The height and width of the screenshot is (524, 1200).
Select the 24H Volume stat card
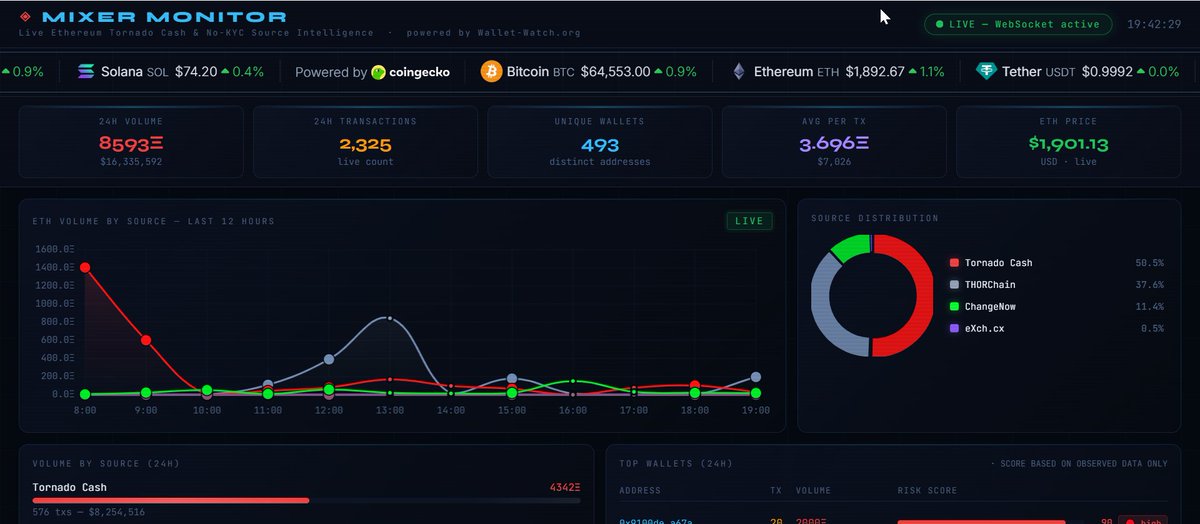pyautogui.click(x=131, y=141)
